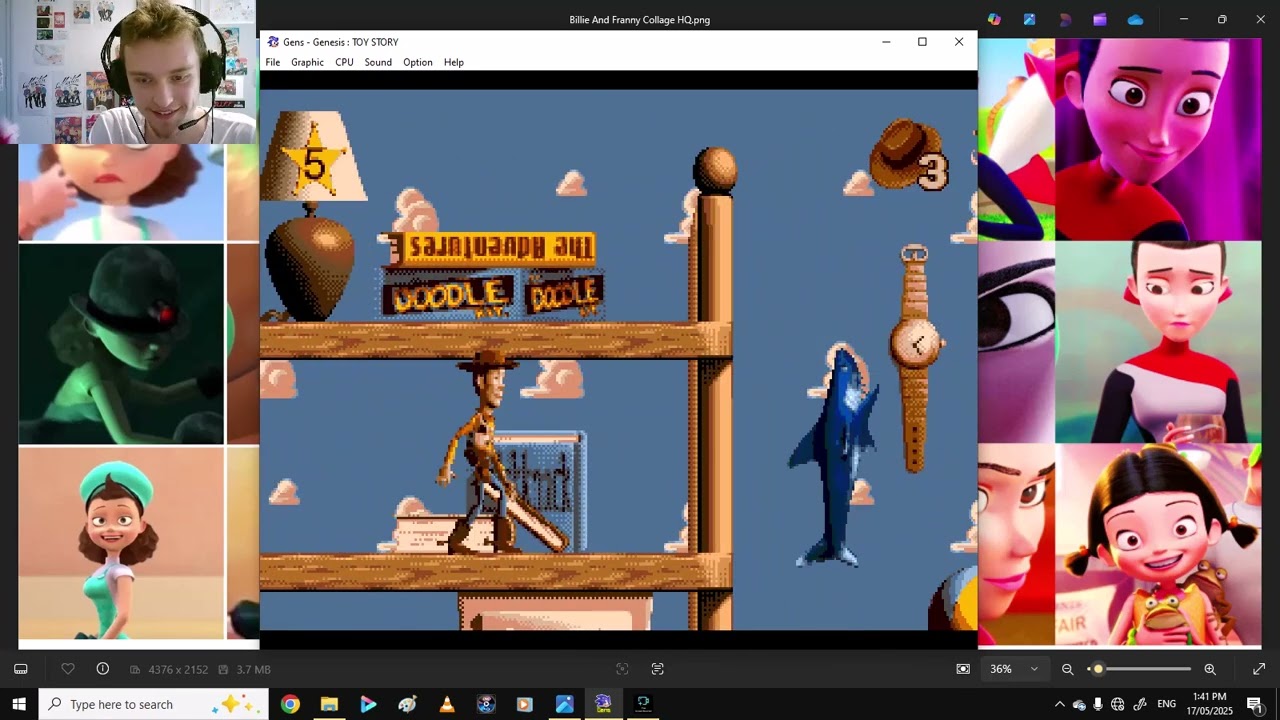
Task: Open network settings from system tray
Action: 1118,704
